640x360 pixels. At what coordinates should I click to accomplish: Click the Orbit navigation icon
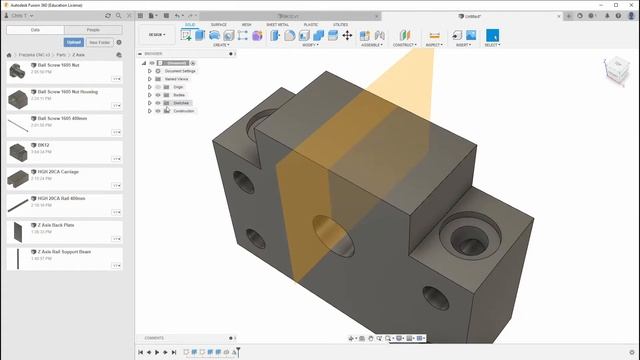tap(351, 338)
